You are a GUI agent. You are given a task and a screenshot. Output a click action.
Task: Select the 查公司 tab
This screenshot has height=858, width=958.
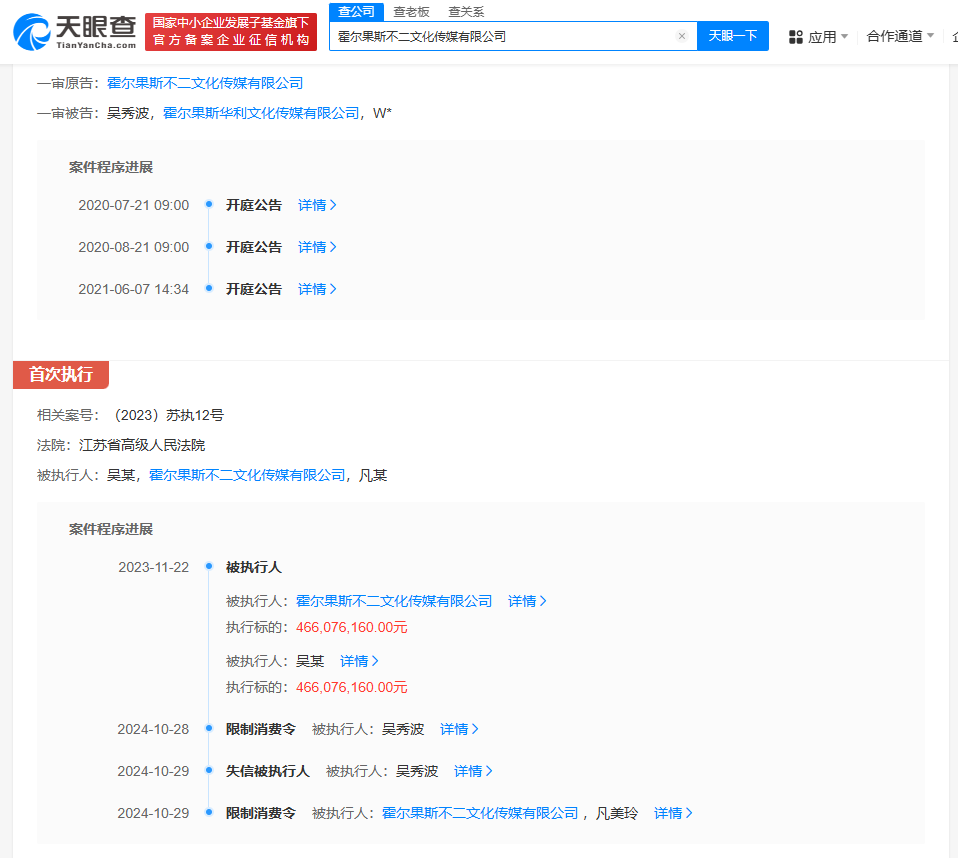(x=356, y=12)
